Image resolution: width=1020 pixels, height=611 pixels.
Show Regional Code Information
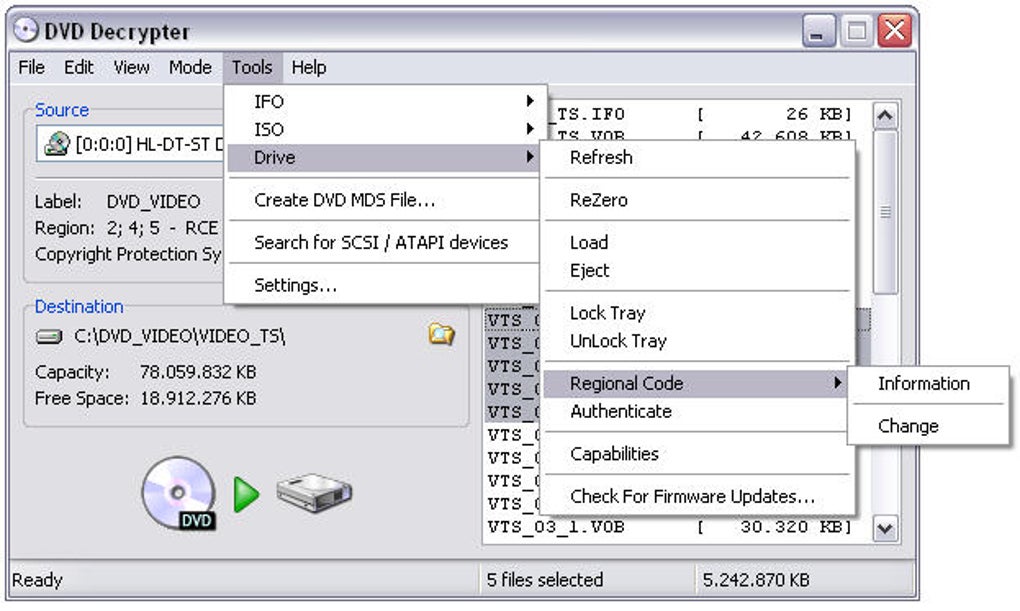click(928, 384)
